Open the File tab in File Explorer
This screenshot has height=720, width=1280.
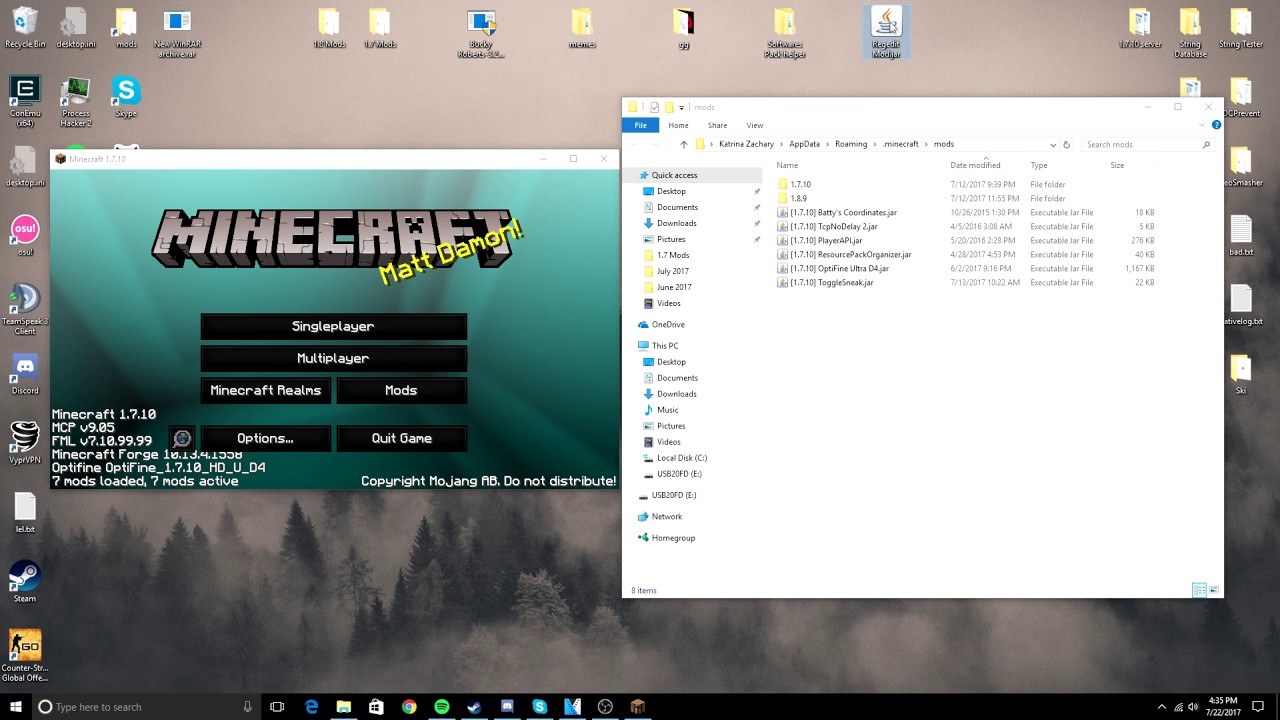coord(640,125)
